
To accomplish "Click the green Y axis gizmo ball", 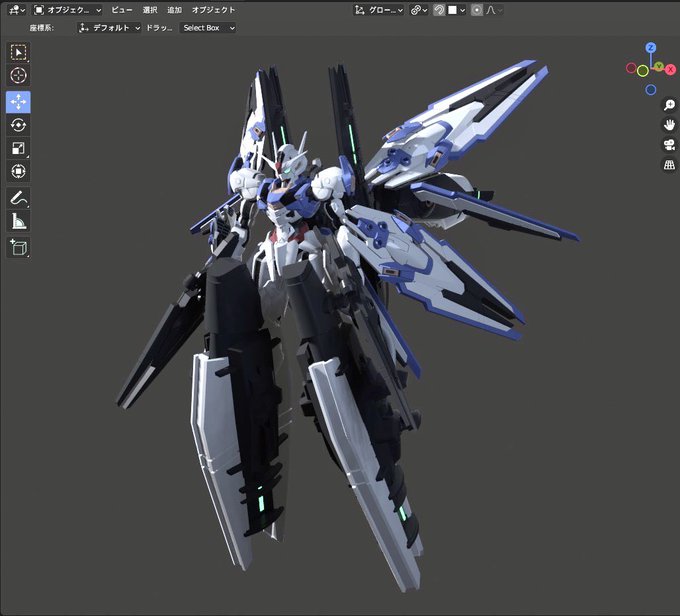I will coord(659,66).
